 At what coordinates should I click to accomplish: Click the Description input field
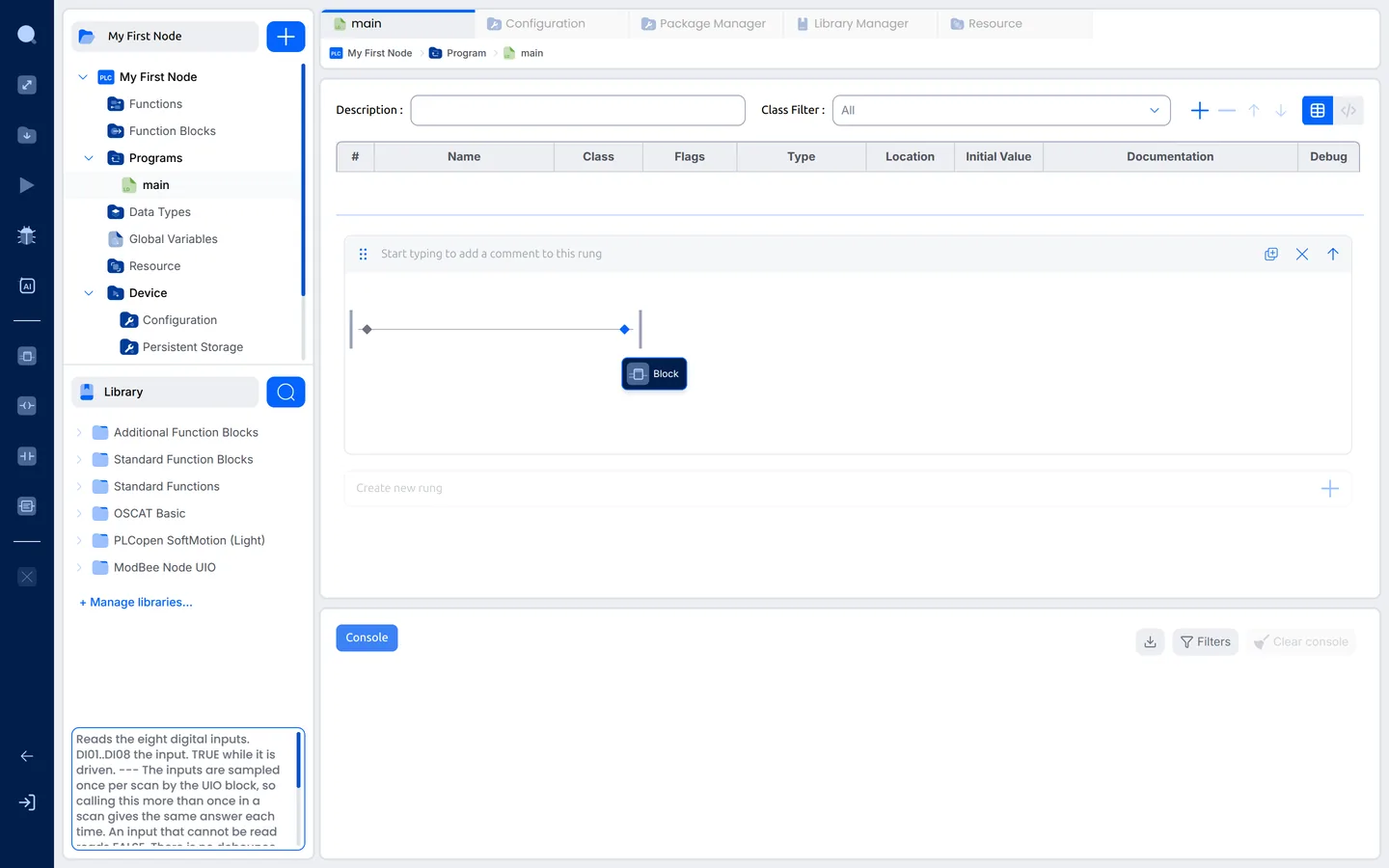[578, 110]
